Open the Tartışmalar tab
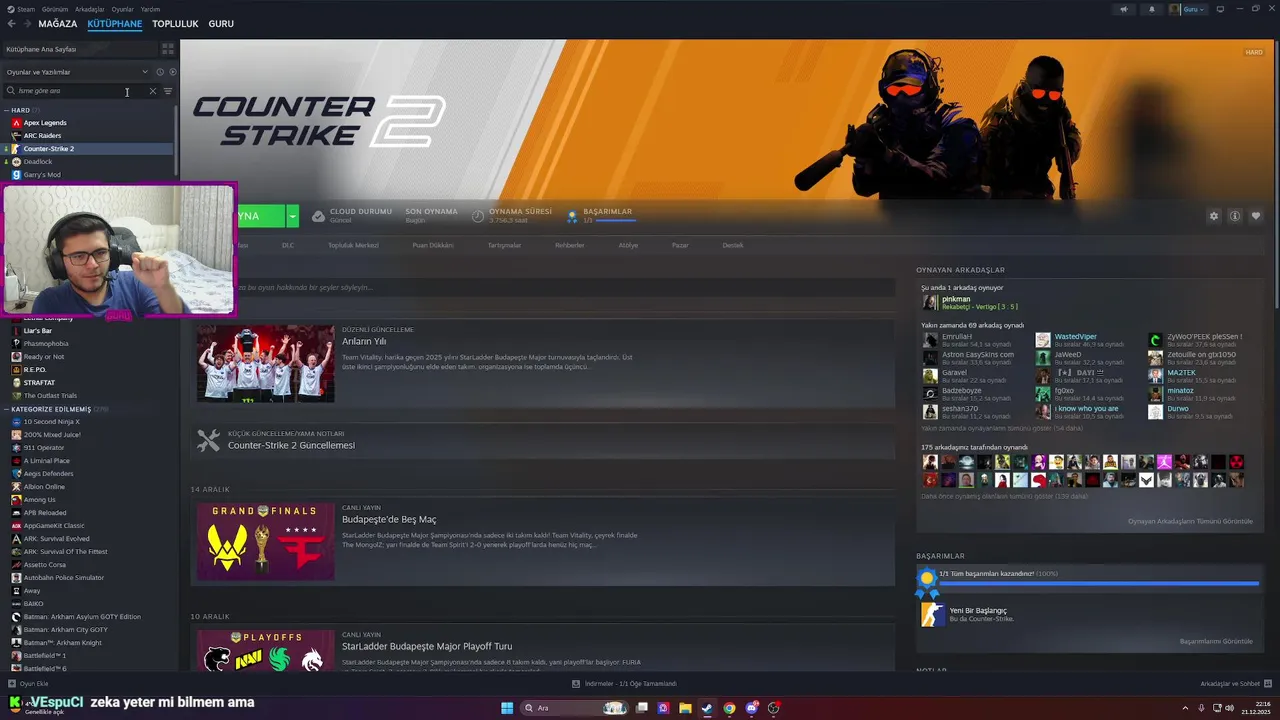This screenshot has height=720, width=1280. (504, 245)
